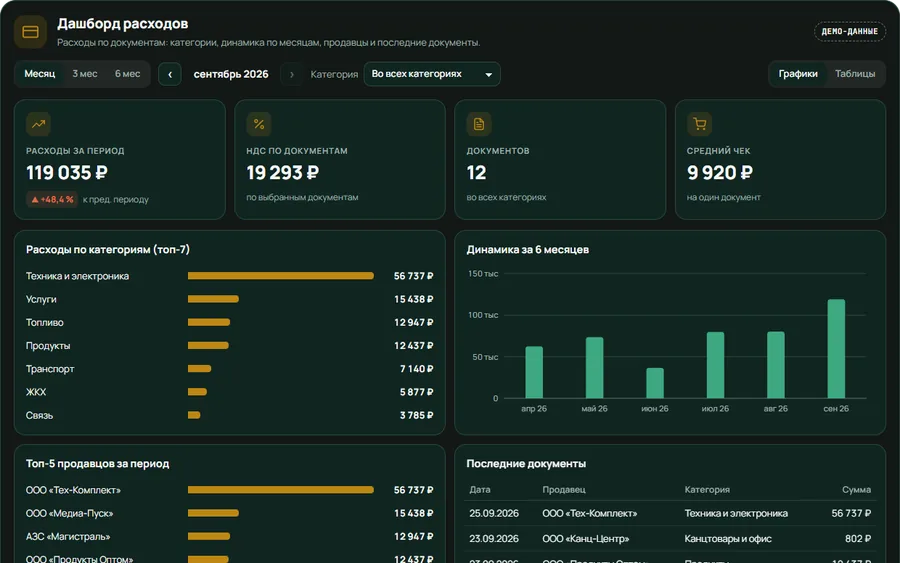This screenshot has width=900, height=563.
Task: Switch to Графики view
Action: (798, 74)
